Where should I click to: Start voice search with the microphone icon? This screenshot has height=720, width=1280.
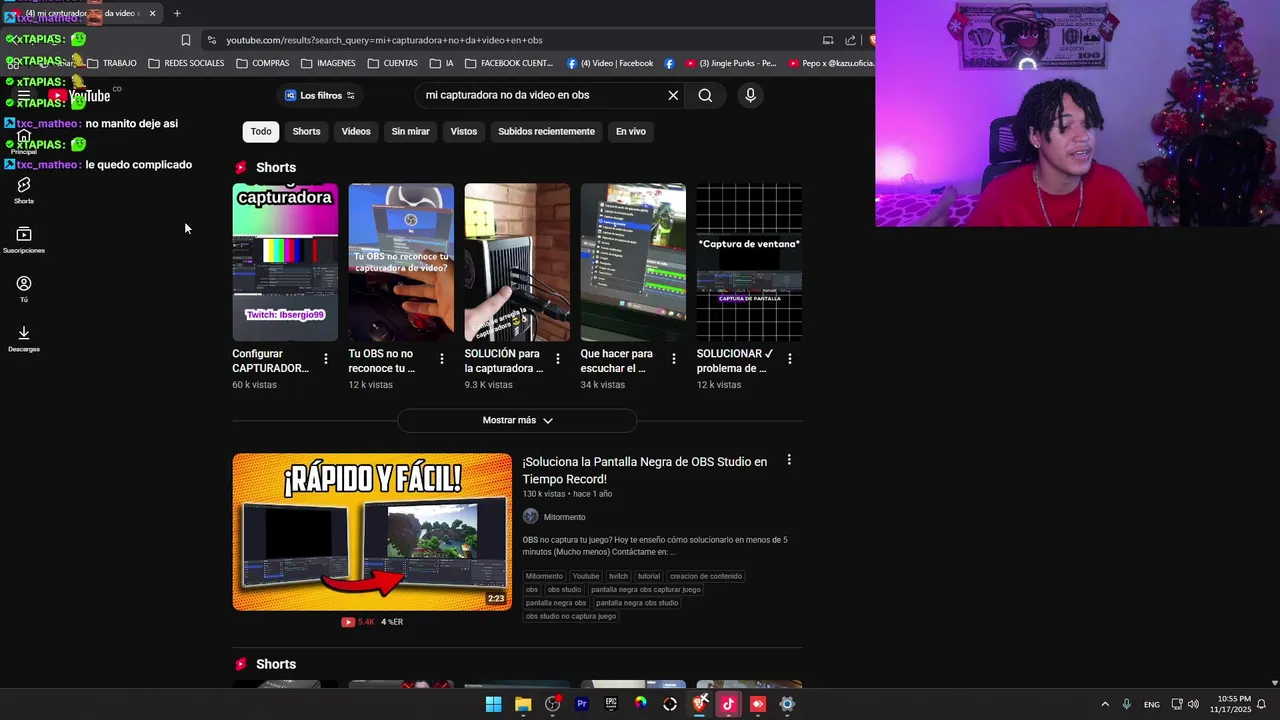750,95
